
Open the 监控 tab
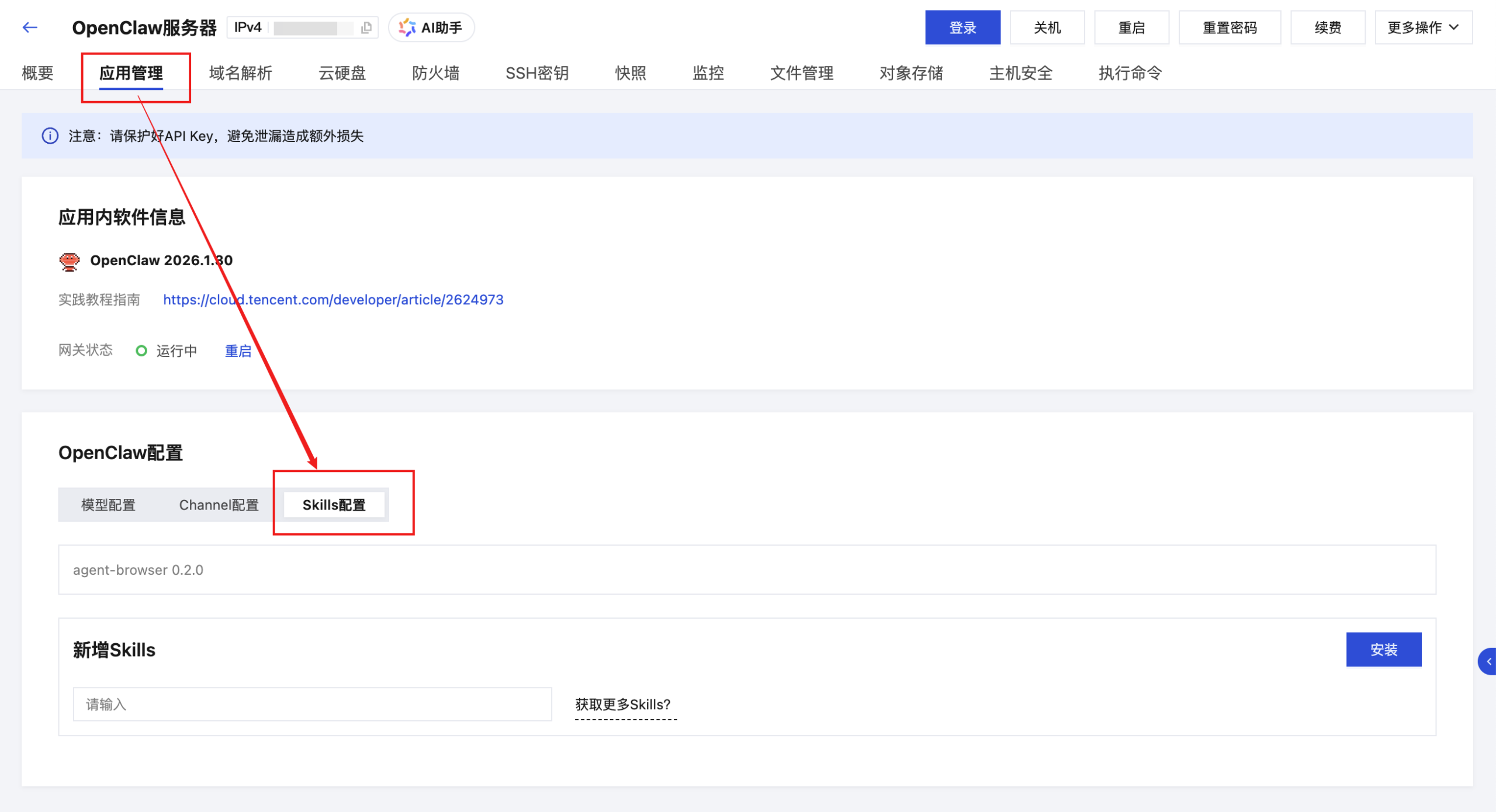tap(708, 73)
